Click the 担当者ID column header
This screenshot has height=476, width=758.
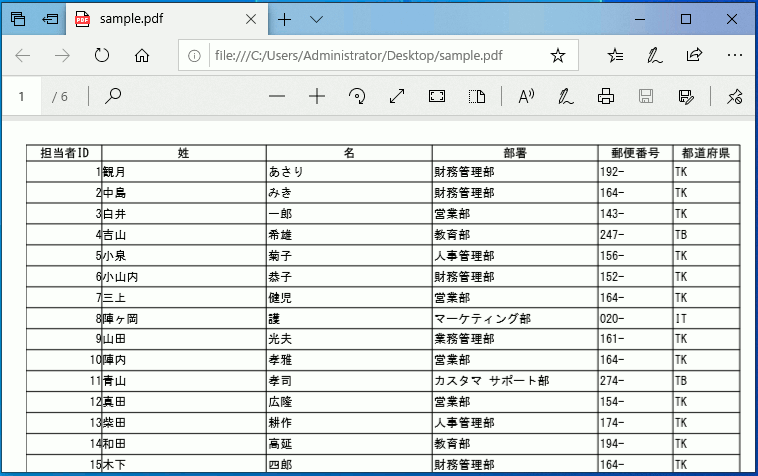tap(64, 153)
